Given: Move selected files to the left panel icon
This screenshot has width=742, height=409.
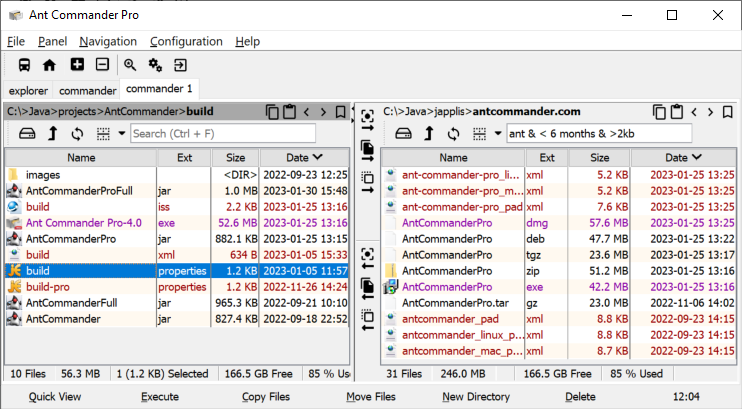Looking at the screenshot, I should (367, 320).
